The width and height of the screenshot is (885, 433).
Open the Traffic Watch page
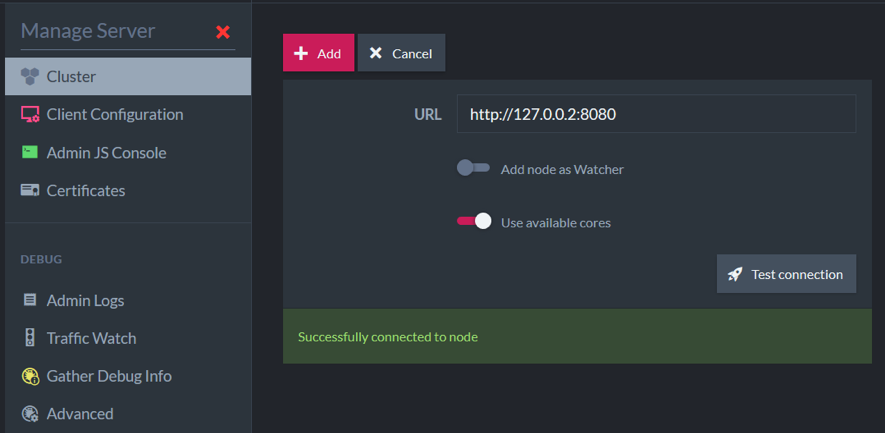click(x=91, y=338)
